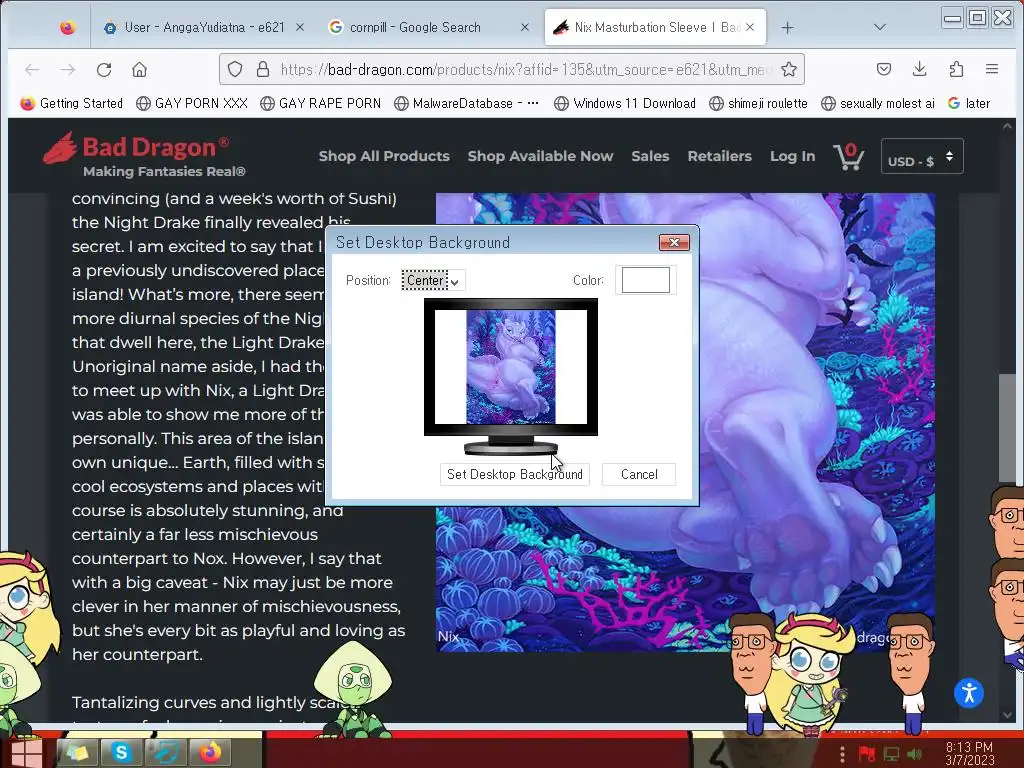Open the accessibility widget button

coord(968,693)
